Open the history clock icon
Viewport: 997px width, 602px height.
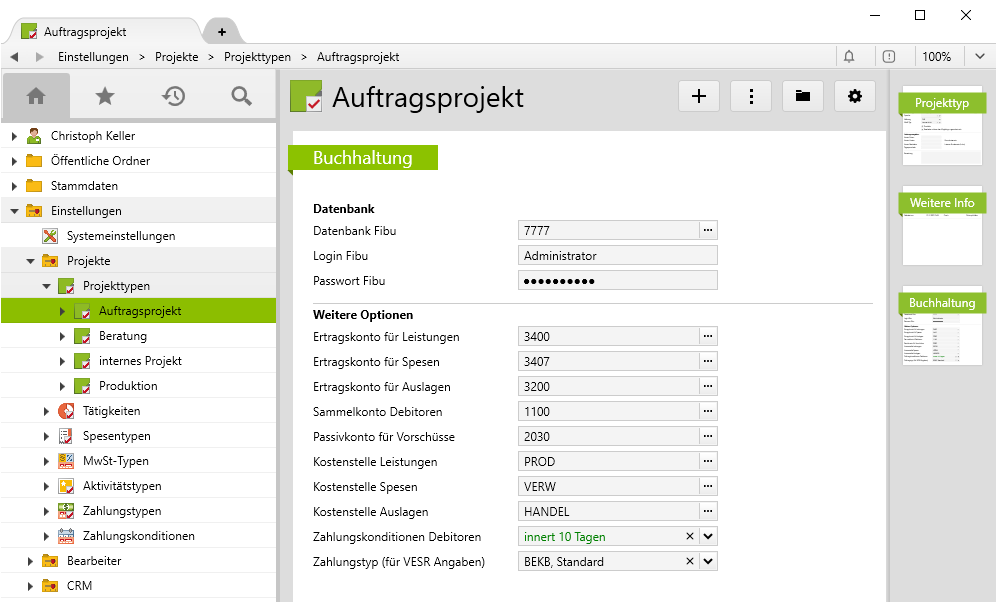pos(173,96)
